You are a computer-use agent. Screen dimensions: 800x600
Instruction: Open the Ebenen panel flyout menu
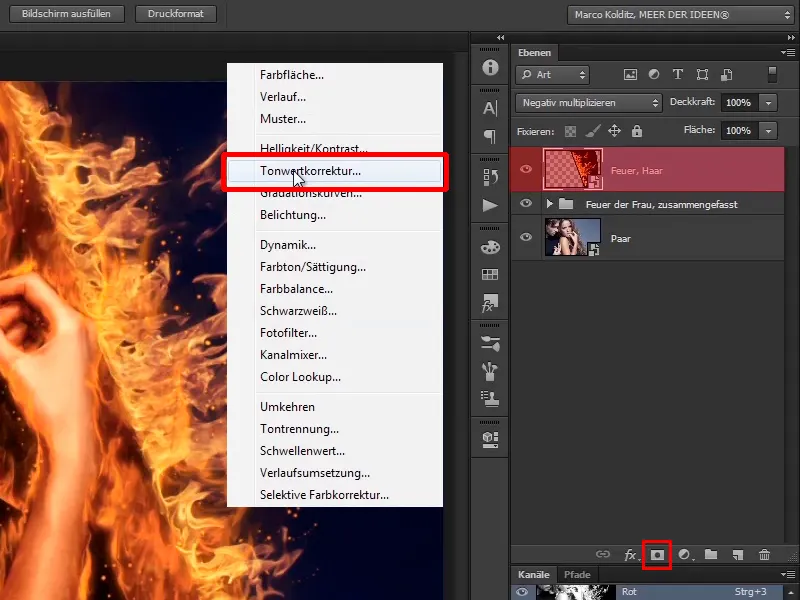click(x=788, y=52)
